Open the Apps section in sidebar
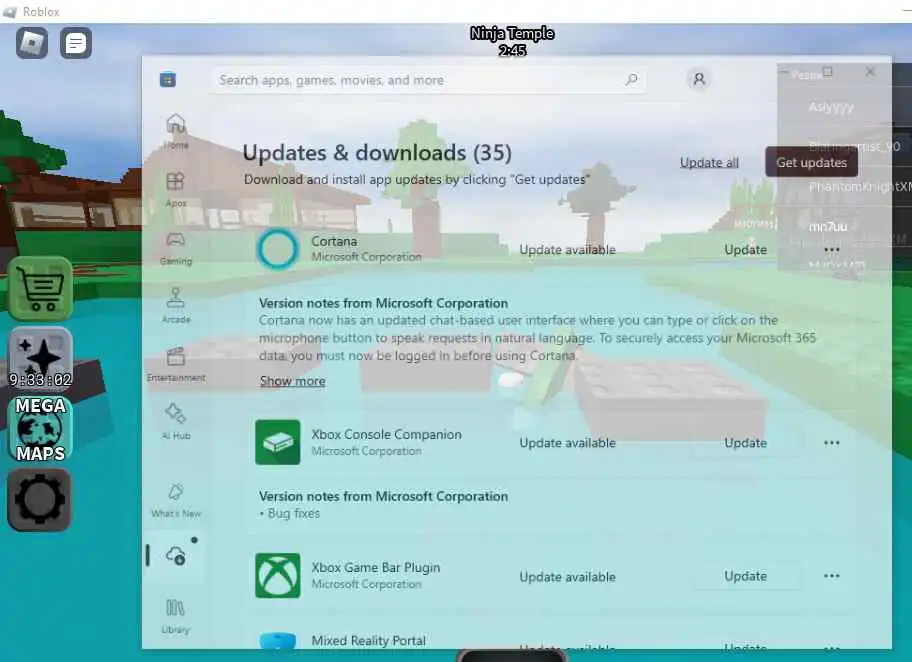 [176, 190]
